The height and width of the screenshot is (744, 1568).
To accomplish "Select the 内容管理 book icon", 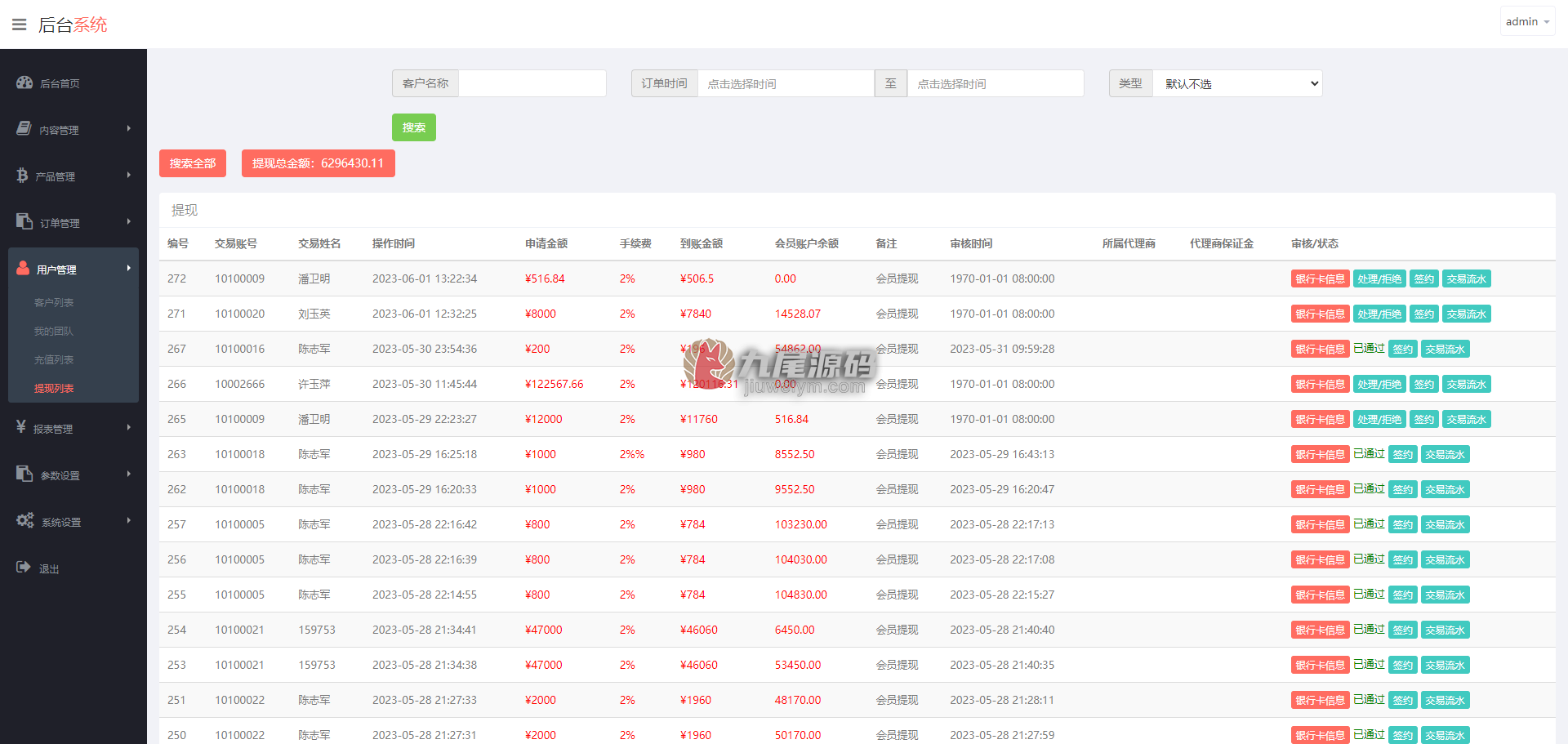I will [24, 128].
